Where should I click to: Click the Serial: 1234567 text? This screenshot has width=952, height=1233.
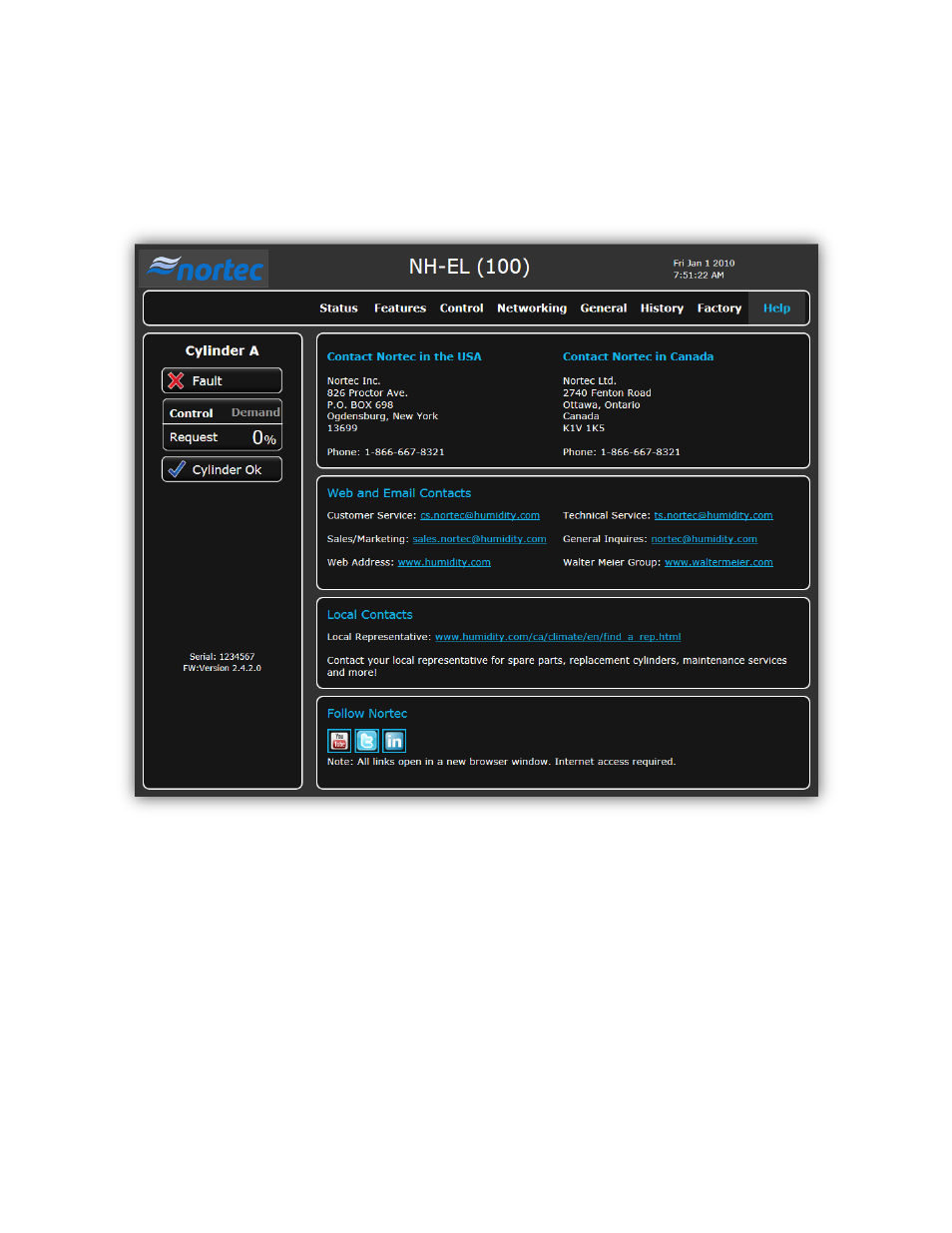pos(222,657)
